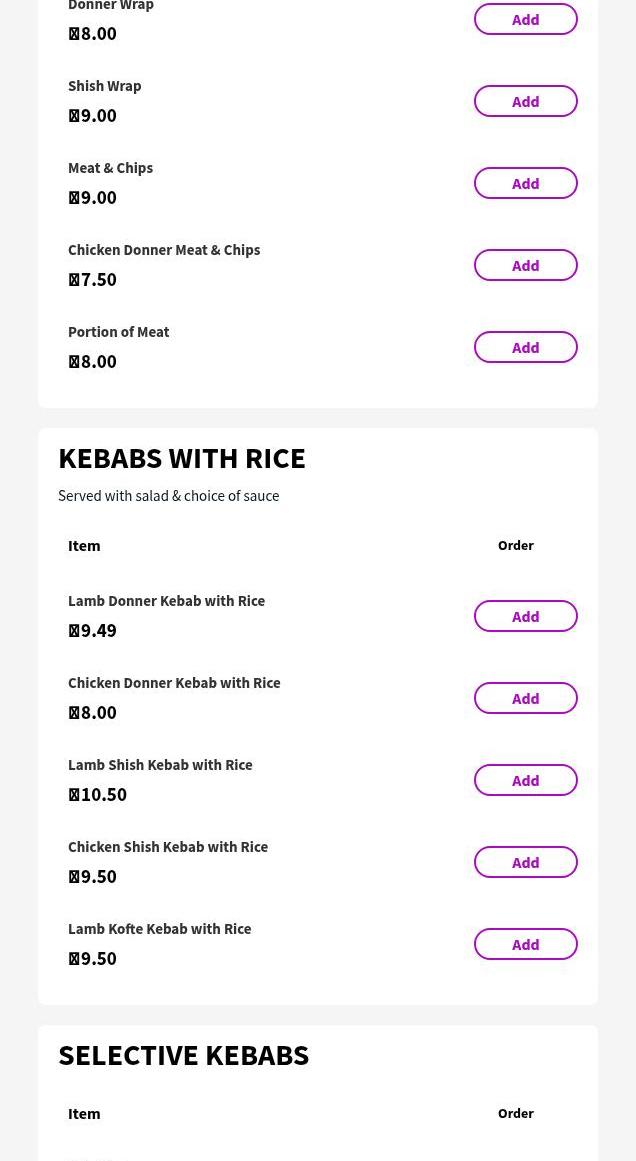This screenshot has height=1161, width=636.
Task: Click the Chicken Shish Kebab with Rice name
Action: pos(168,846)
